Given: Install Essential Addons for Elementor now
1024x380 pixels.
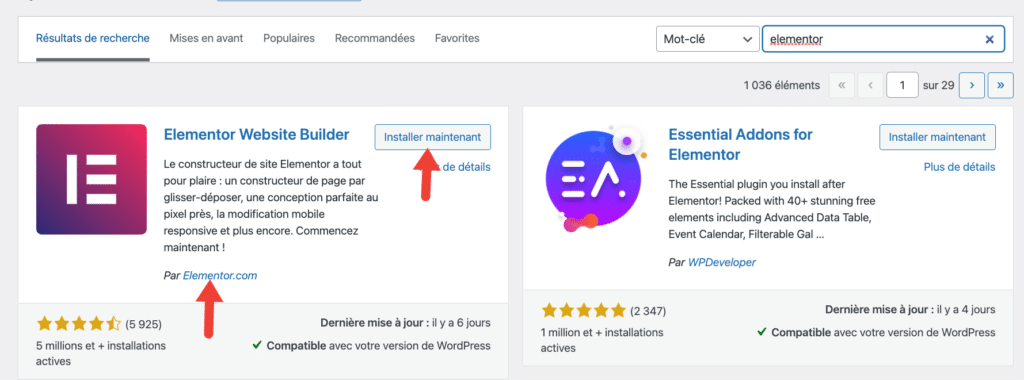Looking at the screenshot, I should pos(937,138).
